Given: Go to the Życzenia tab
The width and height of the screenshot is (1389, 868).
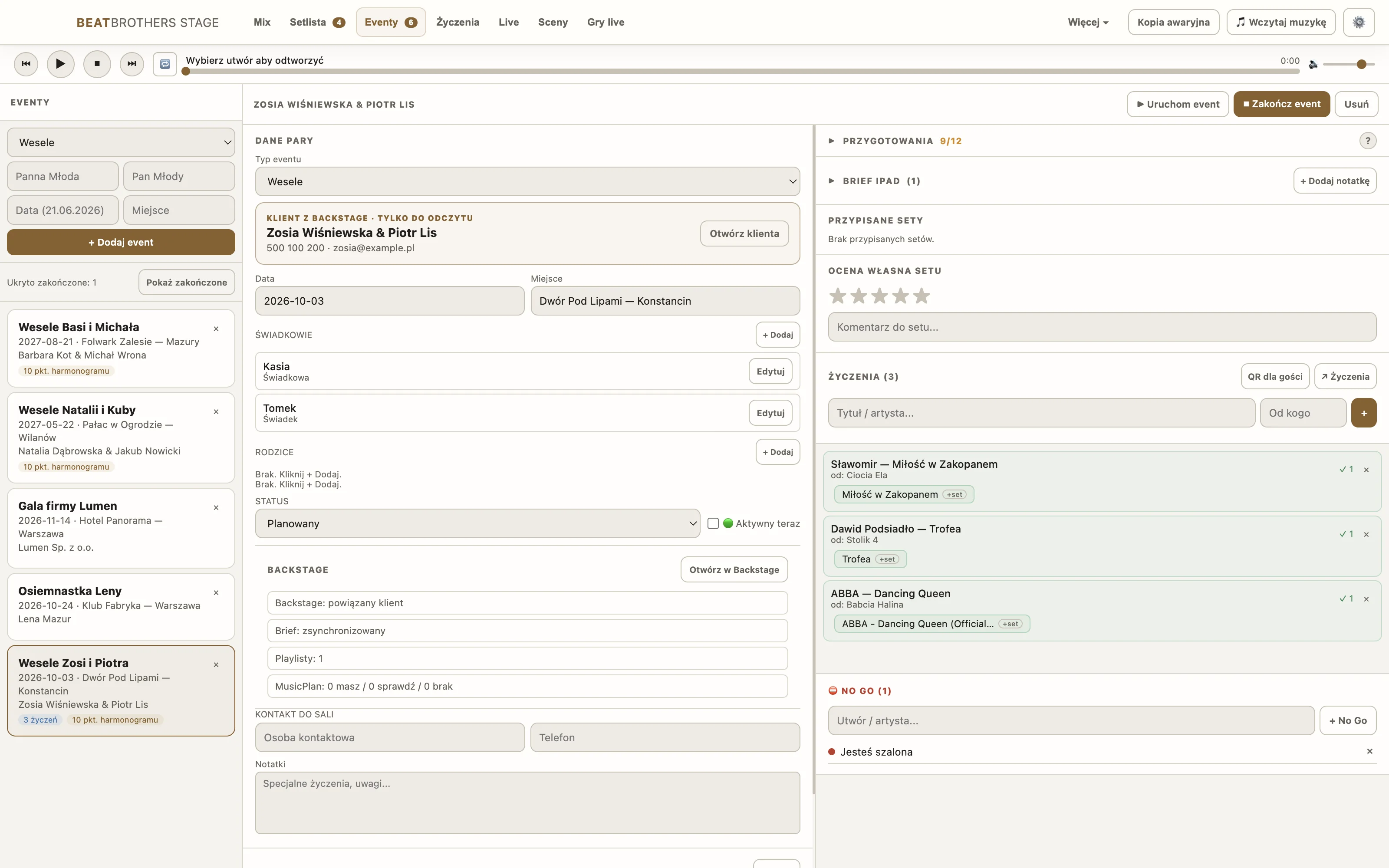Looking at the screenshot, I should pos(458,23).
